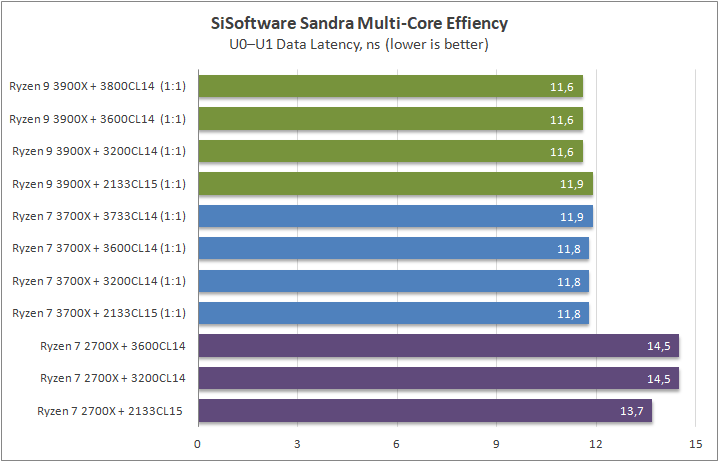Click value 11,9 on the 3900X + 2133CL15 bar
This screenshot has height=462, width=719.
[572, 184]
